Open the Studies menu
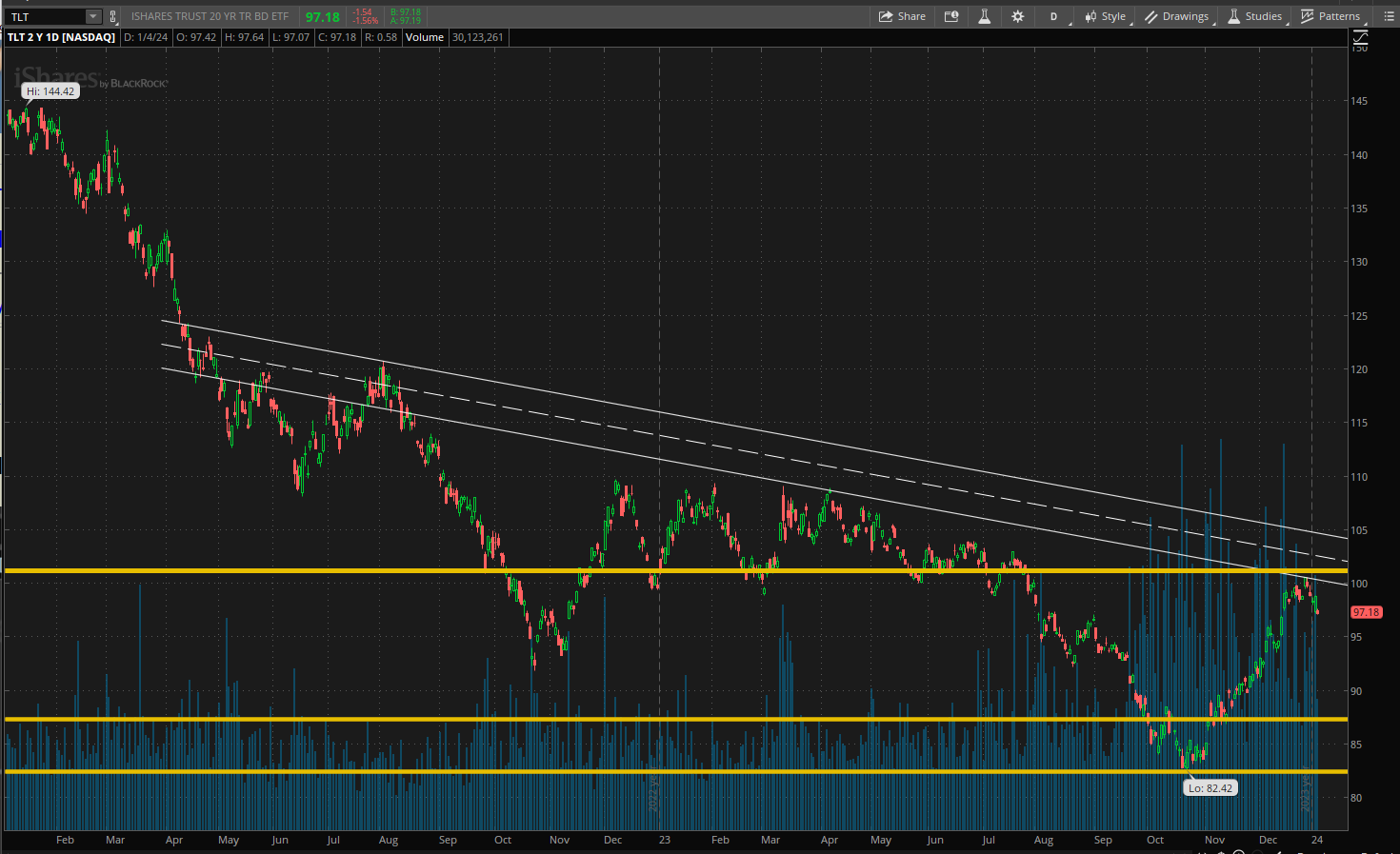1400x854 pixels. click(x=1254, y=16)
